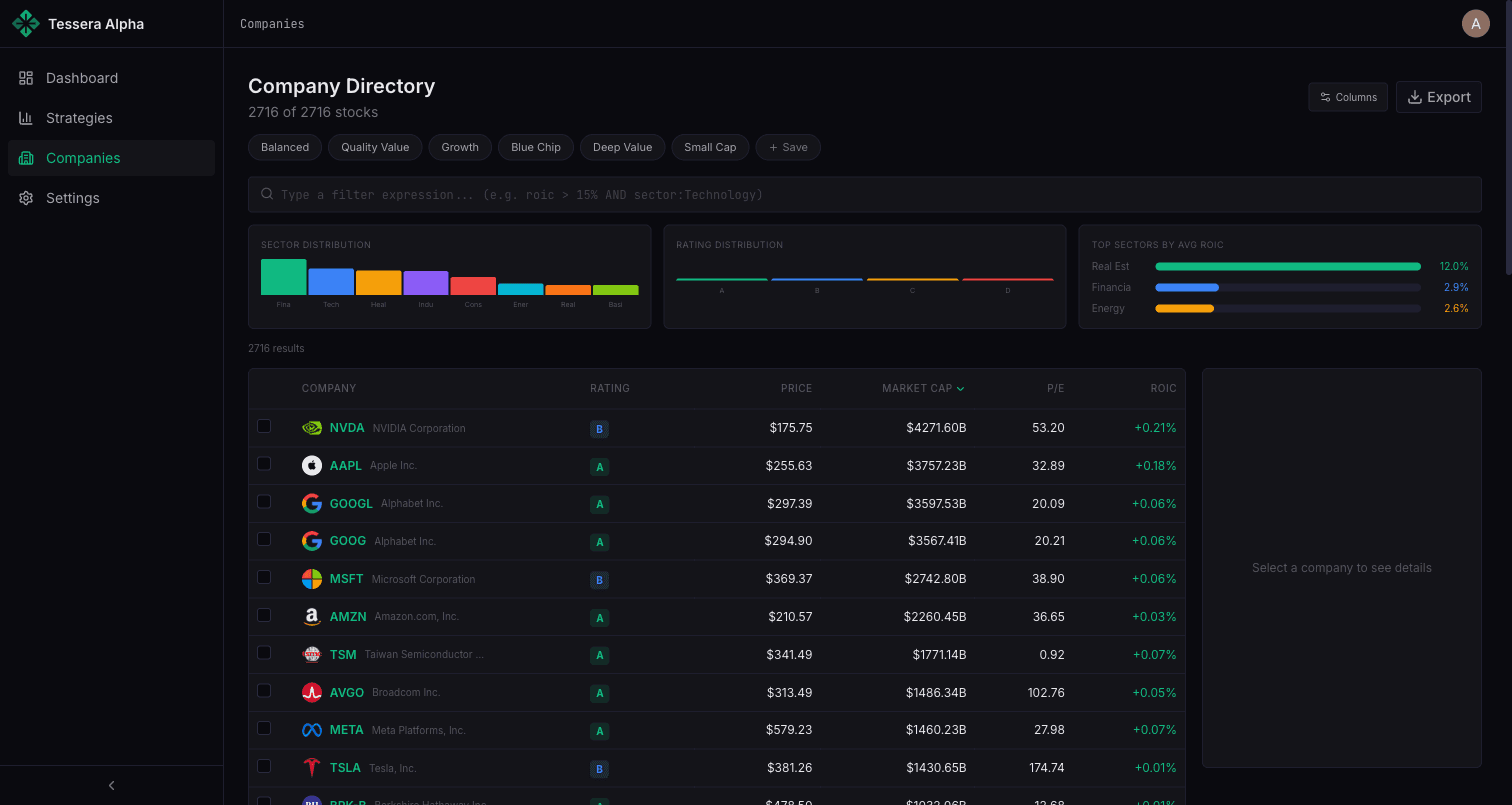The image size is (1512, 805).
Task: Save the current filter with + Save
Action: [x=787, y=147]
